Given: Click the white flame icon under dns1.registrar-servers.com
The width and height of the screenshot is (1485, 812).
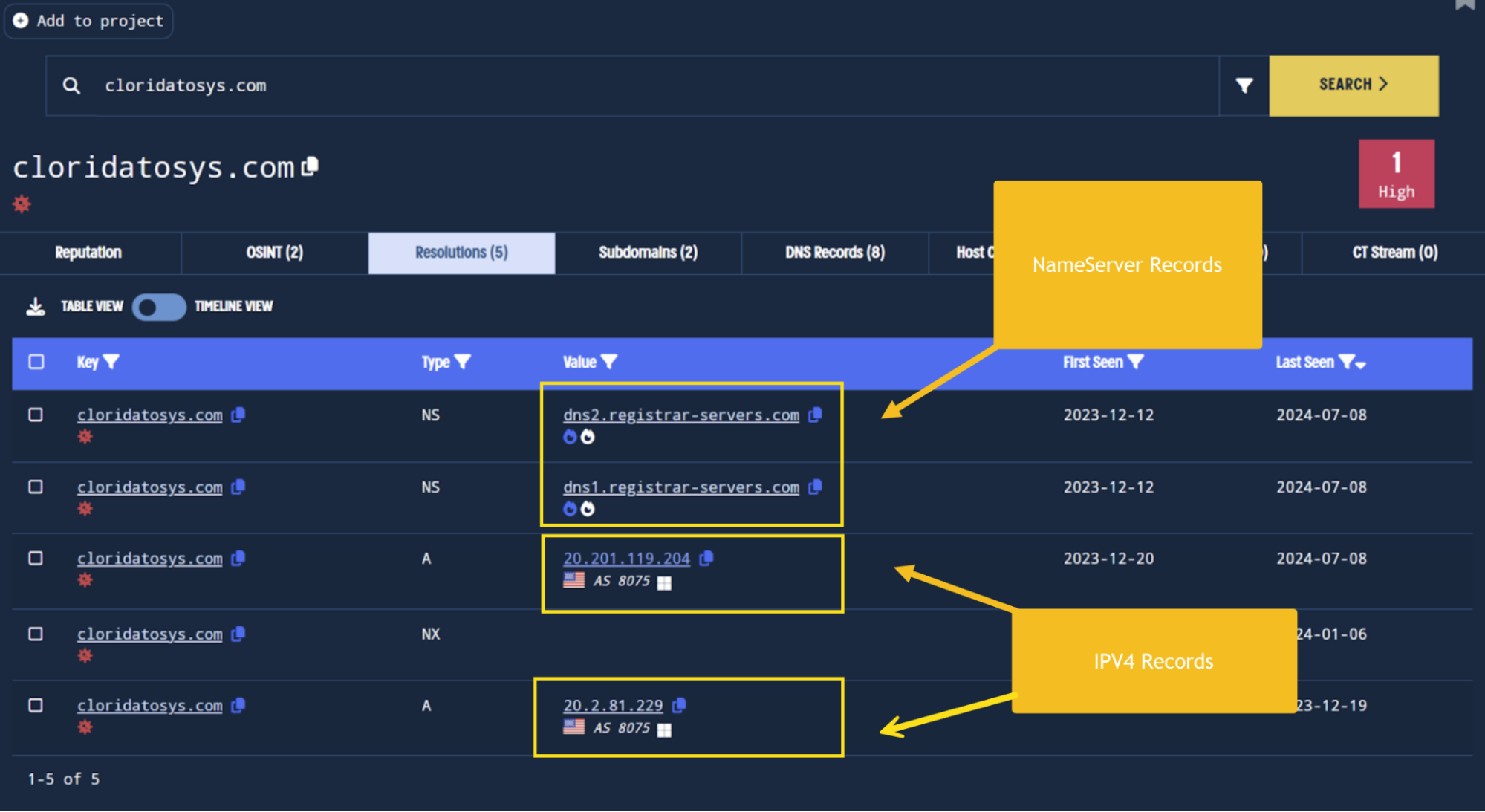Looking at the screenshot, I should coord(588,509).
